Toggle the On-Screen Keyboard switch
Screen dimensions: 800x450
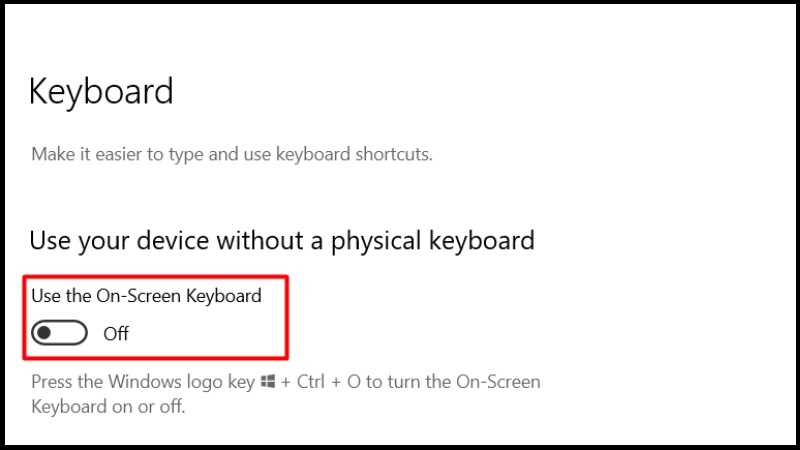59,333
